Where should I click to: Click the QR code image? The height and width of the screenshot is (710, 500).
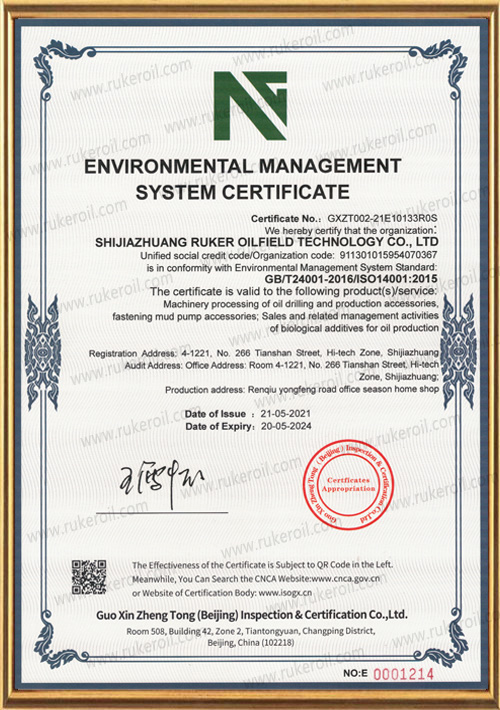coord(89,577)
